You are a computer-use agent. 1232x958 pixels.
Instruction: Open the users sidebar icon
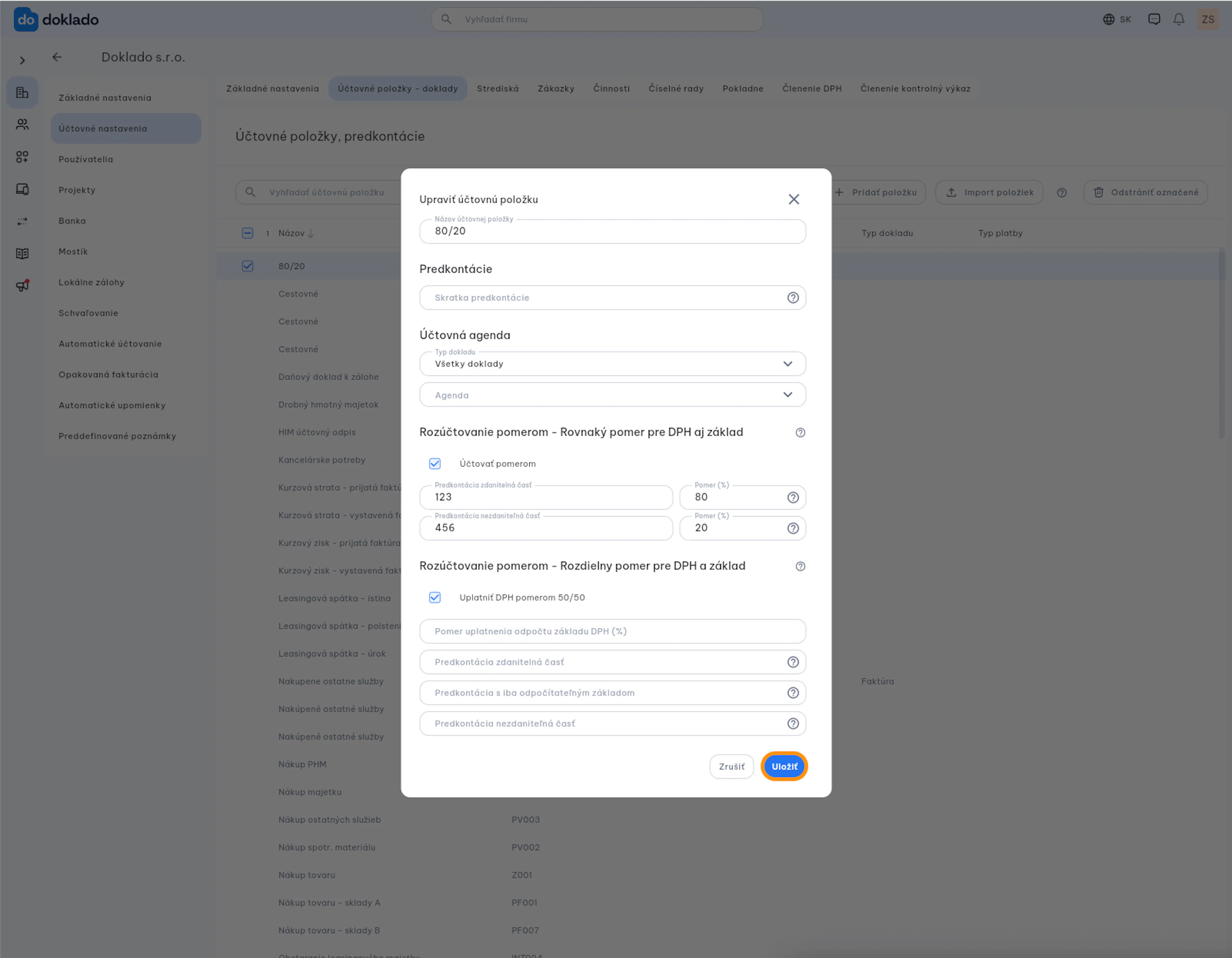pos(22,125)
